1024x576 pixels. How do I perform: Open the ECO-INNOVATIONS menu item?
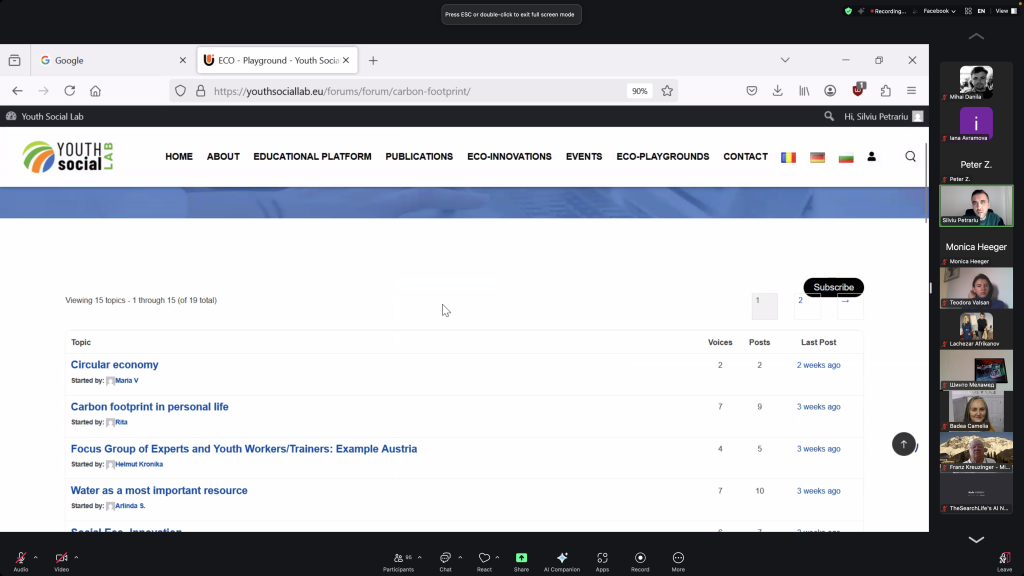click(x=509, y=157)
